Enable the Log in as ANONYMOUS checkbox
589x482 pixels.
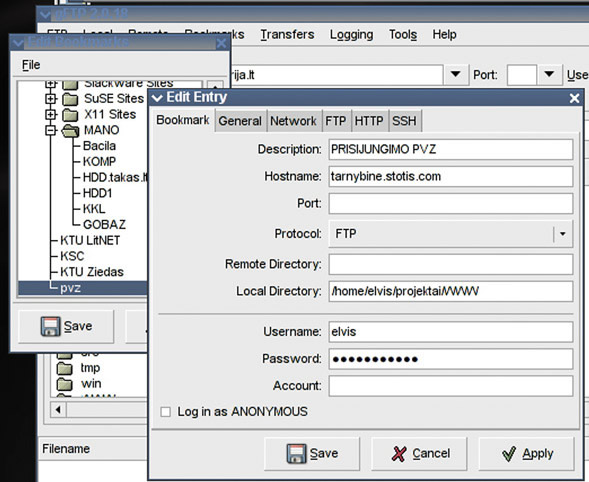coord(165,412)
